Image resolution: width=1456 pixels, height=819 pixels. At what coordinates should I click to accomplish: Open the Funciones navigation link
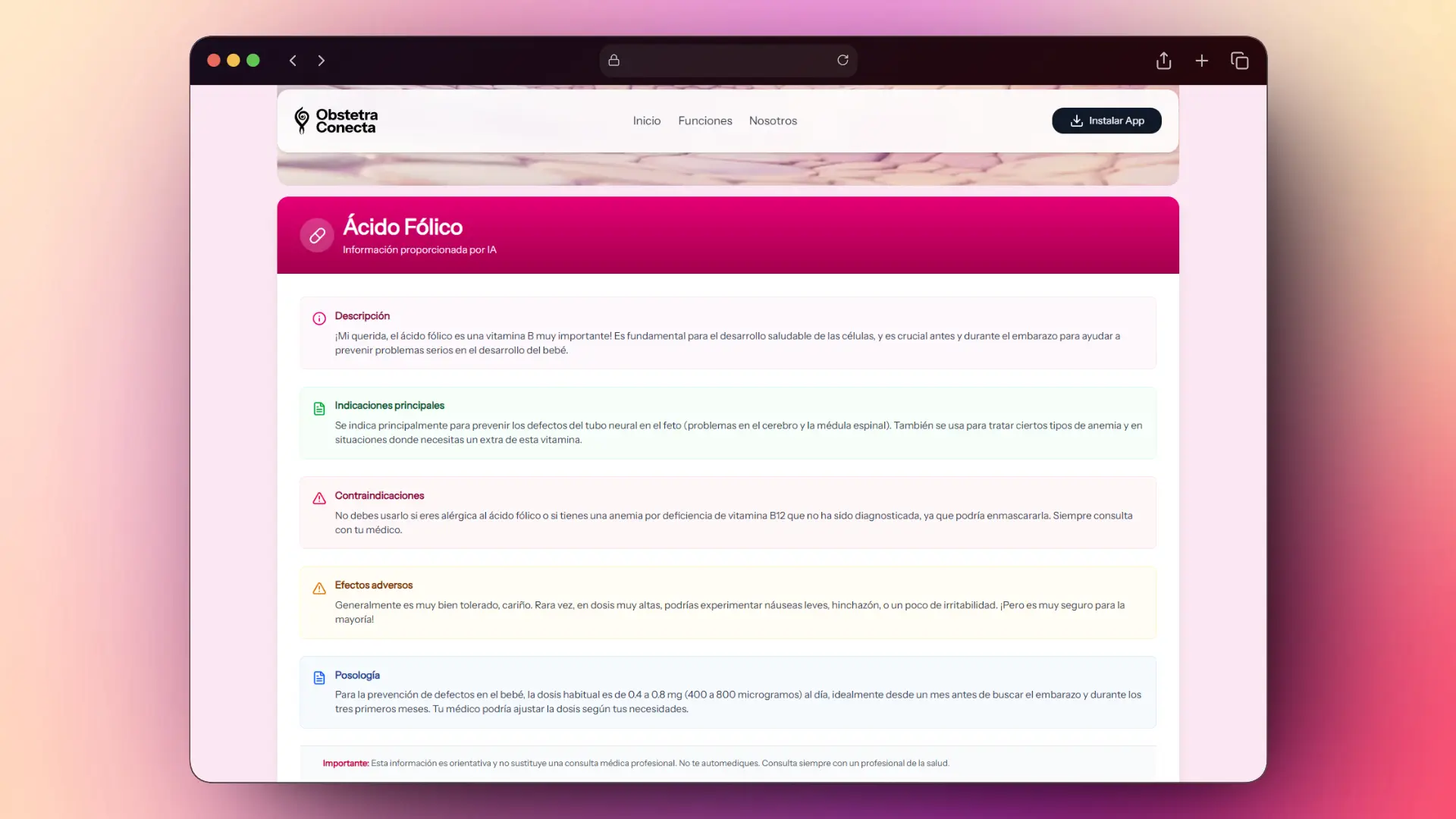(704, 121)
